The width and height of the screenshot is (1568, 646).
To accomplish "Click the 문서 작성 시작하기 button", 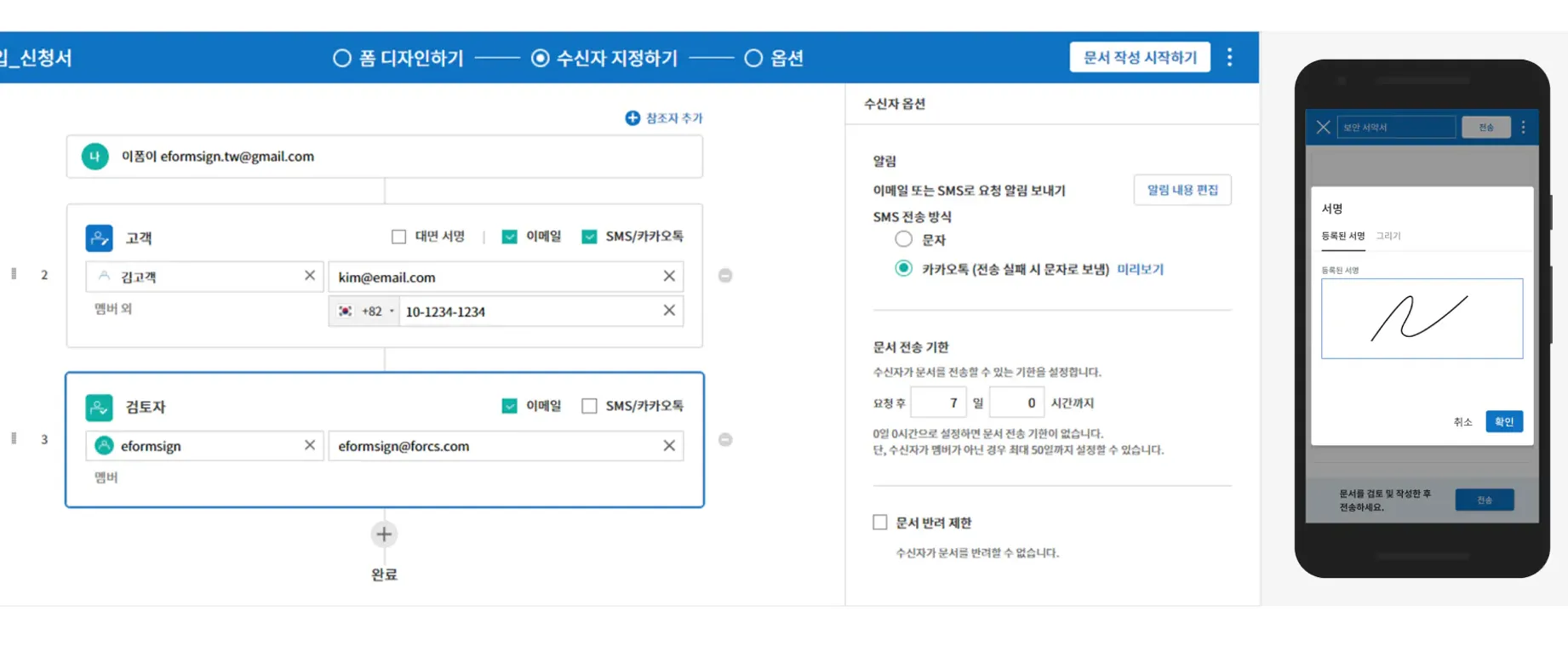I will tap(1140, 57).
